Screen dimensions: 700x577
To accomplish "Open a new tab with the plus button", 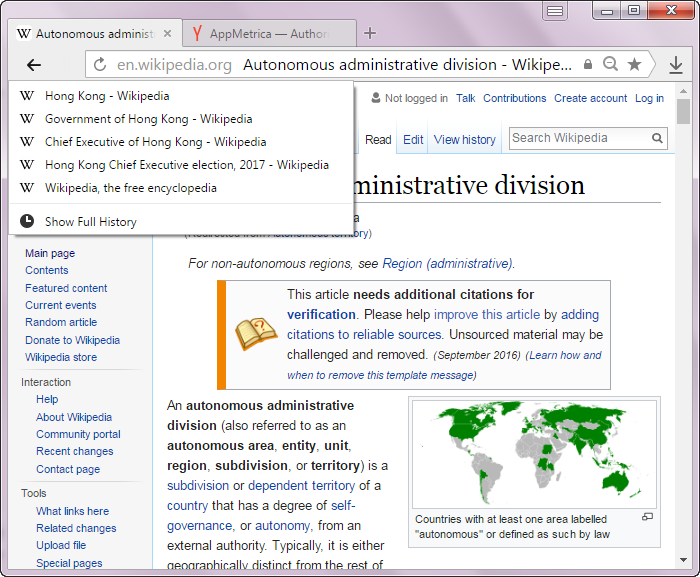I will [370, 33].
